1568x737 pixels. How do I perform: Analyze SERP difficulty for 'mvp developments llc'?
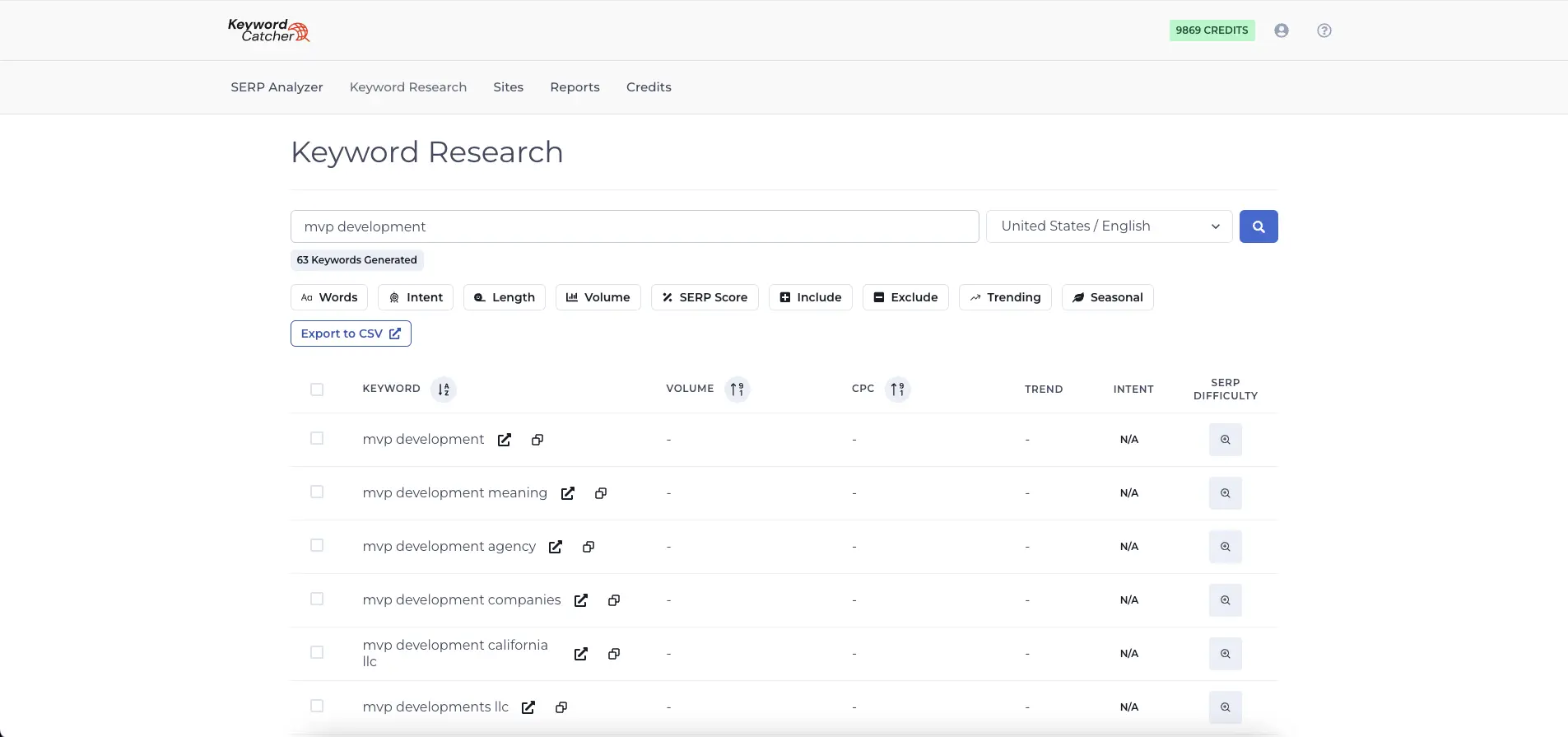coord(1226,707)
